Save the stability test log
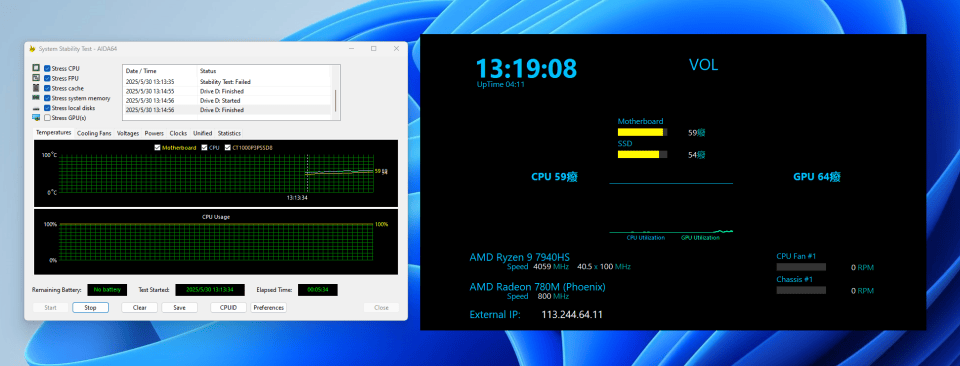The image size is (960, 366). (179, 308)
